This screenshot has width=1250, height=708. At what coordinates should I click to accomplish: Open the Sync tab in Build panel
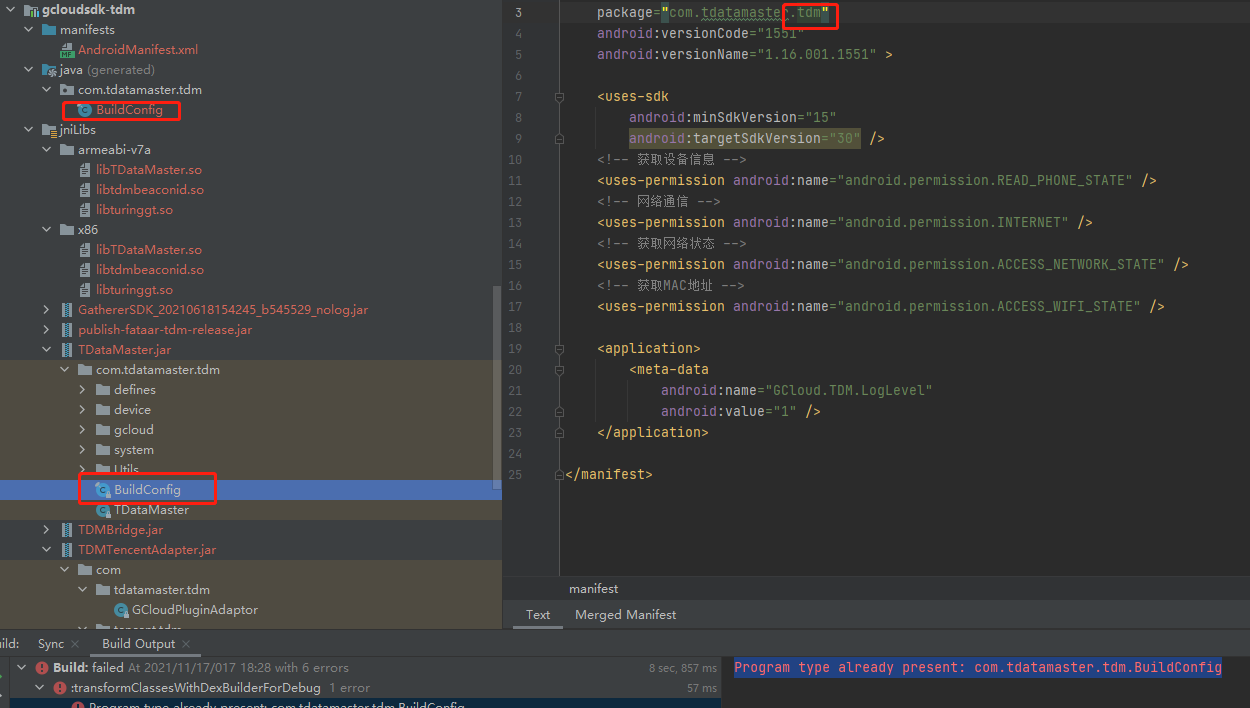(x=50, y=644)
